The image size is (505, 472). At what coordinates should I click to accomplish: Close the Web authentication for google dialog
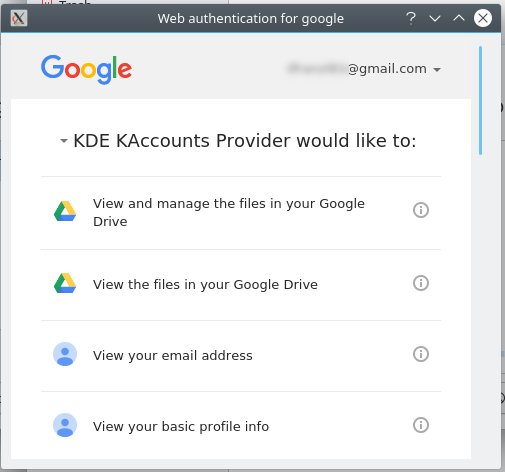coord(483,18)
